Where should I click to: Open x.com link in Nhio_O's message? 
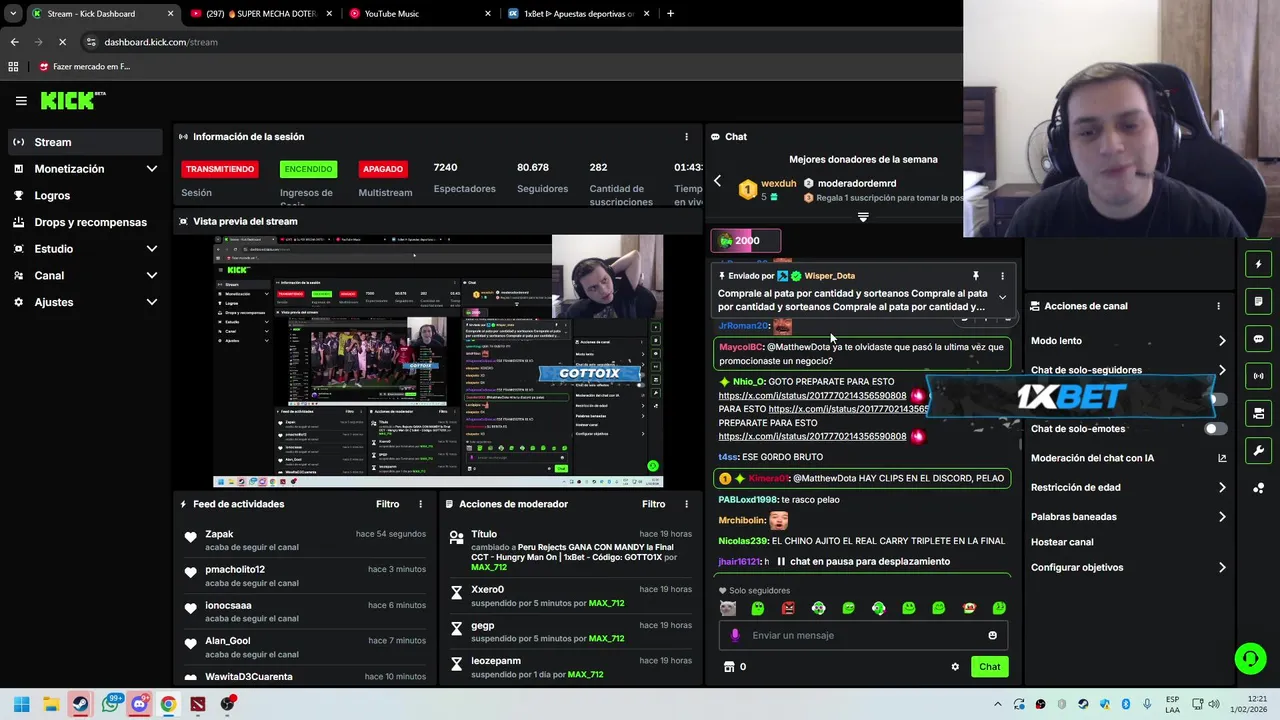pos(812,396)
